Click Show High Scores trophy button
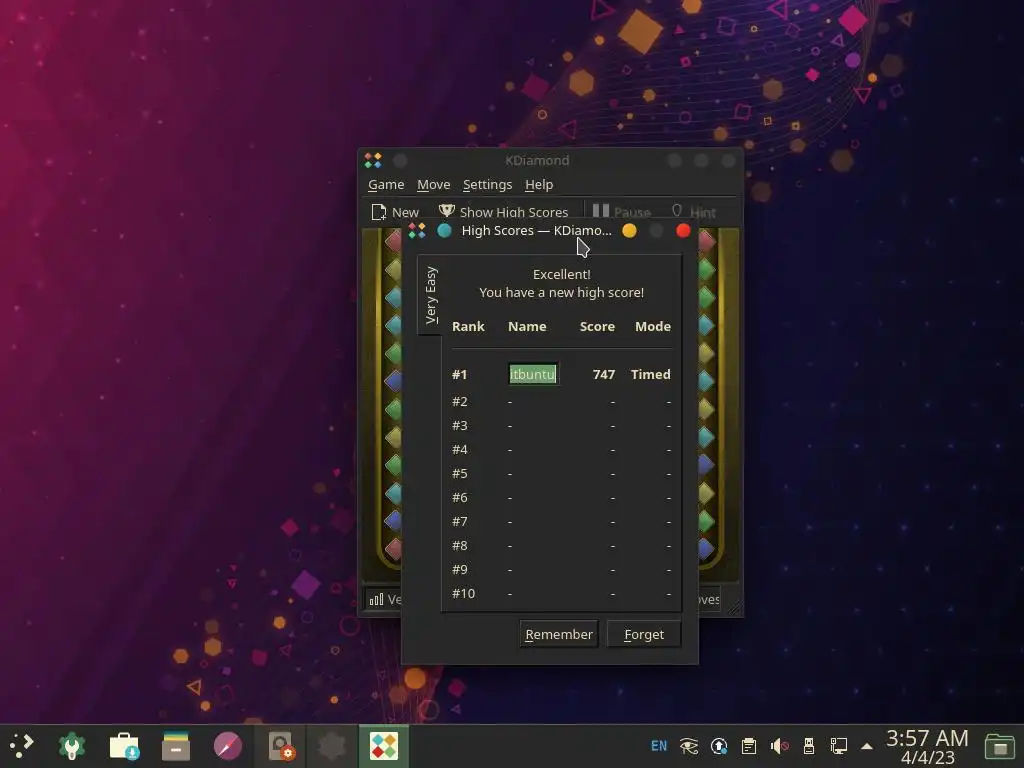The height and width of the screenshot is (768, 1024). point(503,212)
